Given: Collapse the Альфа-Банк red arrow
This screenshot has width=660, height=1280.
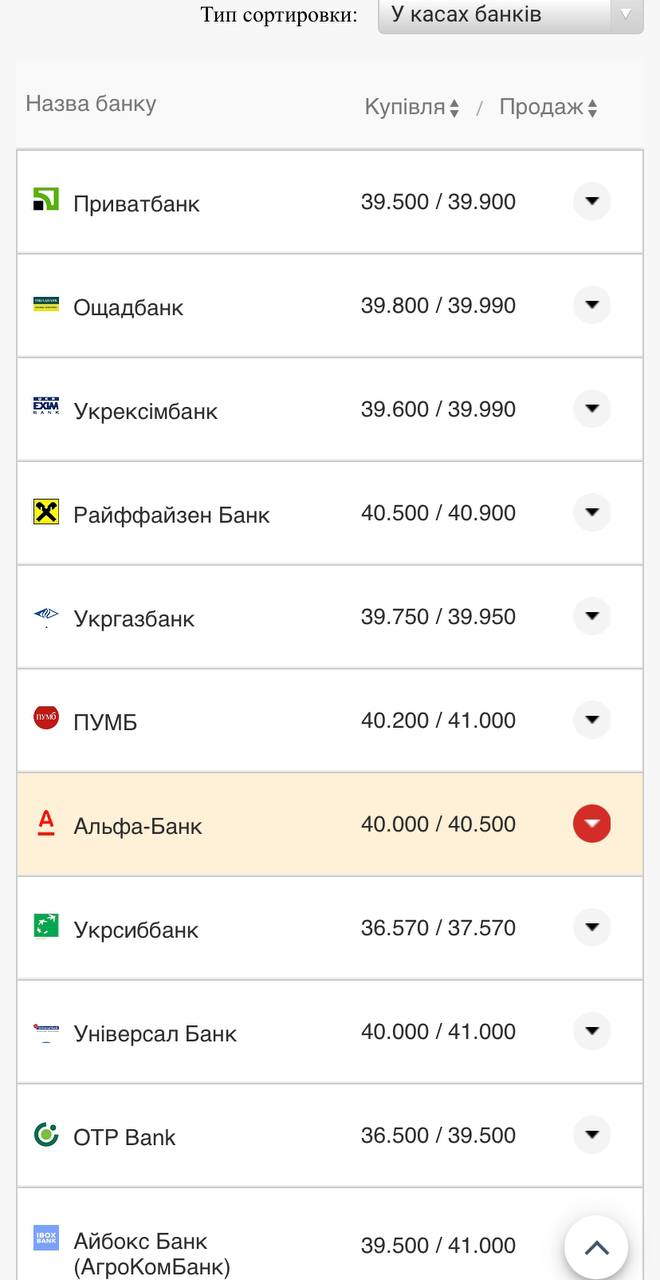Looking at the screenshot, I should pos(592,823).
